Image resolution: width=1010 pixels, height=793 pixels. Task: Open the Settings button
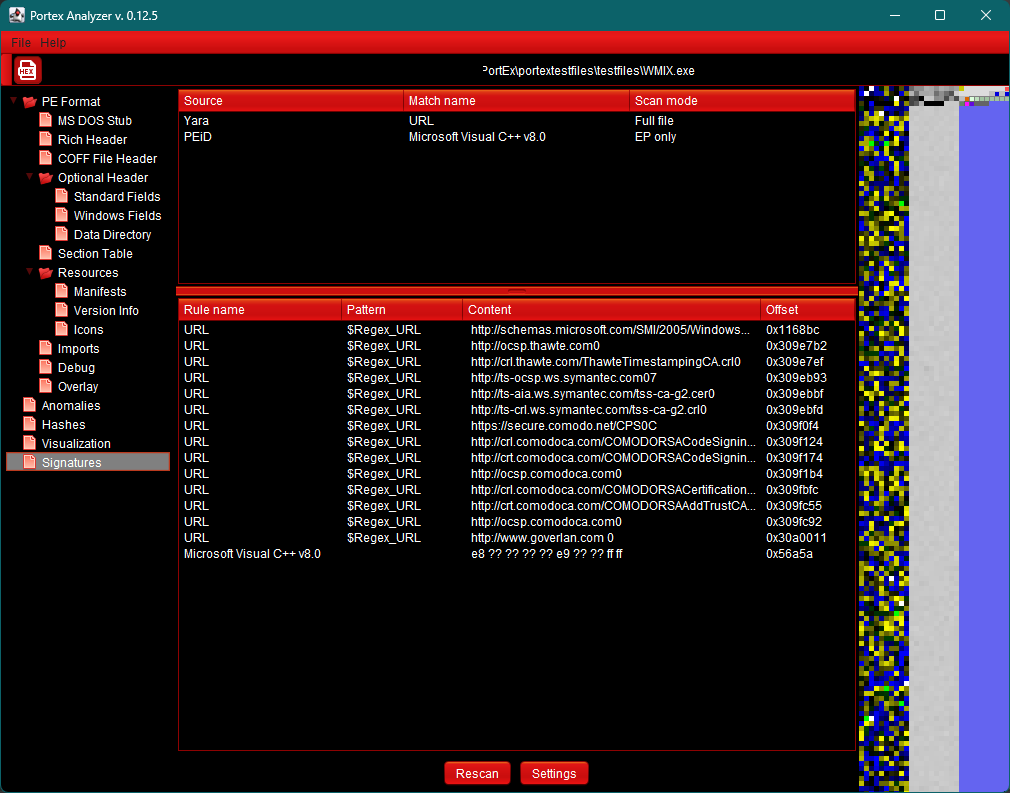pos(554,774)
